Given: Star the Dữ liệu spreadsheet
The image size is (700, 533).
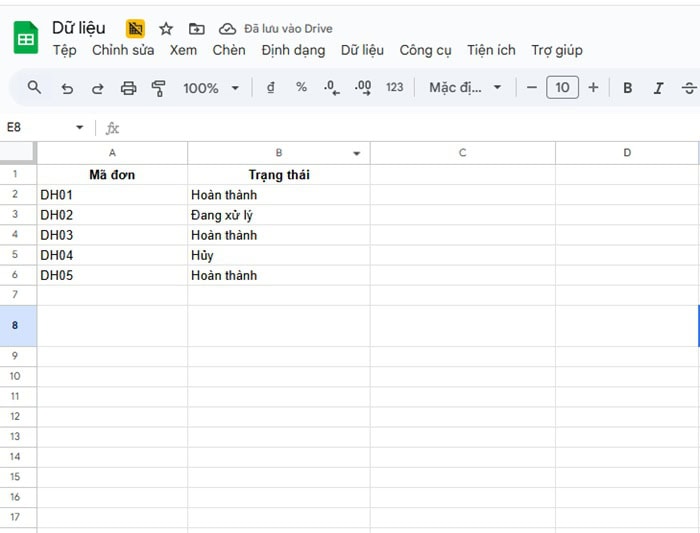Looking at the screenshot, I should click(166, 29).
